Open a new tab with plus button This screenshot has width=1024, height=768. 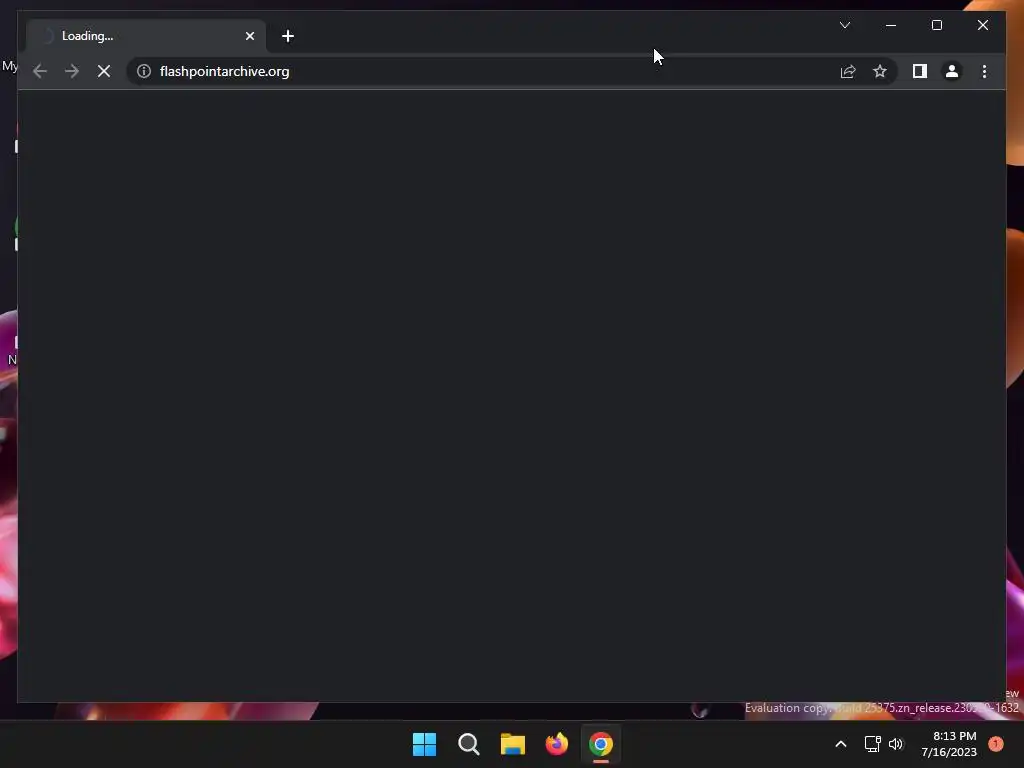[x=288, y=36]
